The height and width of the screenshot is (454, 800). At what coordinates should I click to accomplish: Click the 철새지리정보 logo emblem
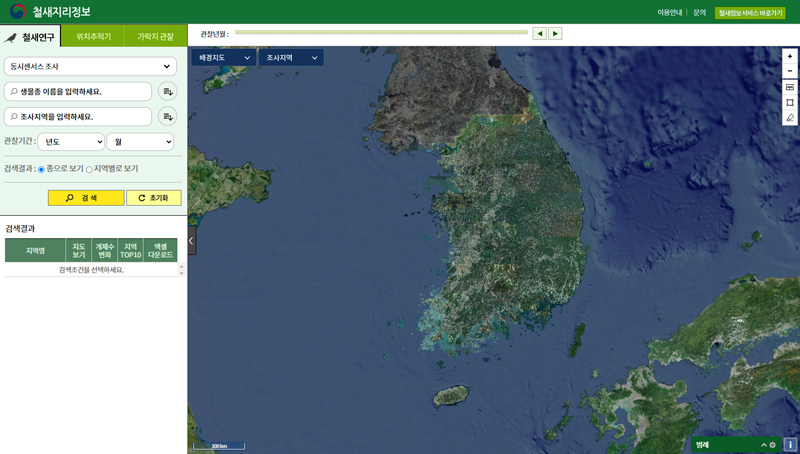18,11
